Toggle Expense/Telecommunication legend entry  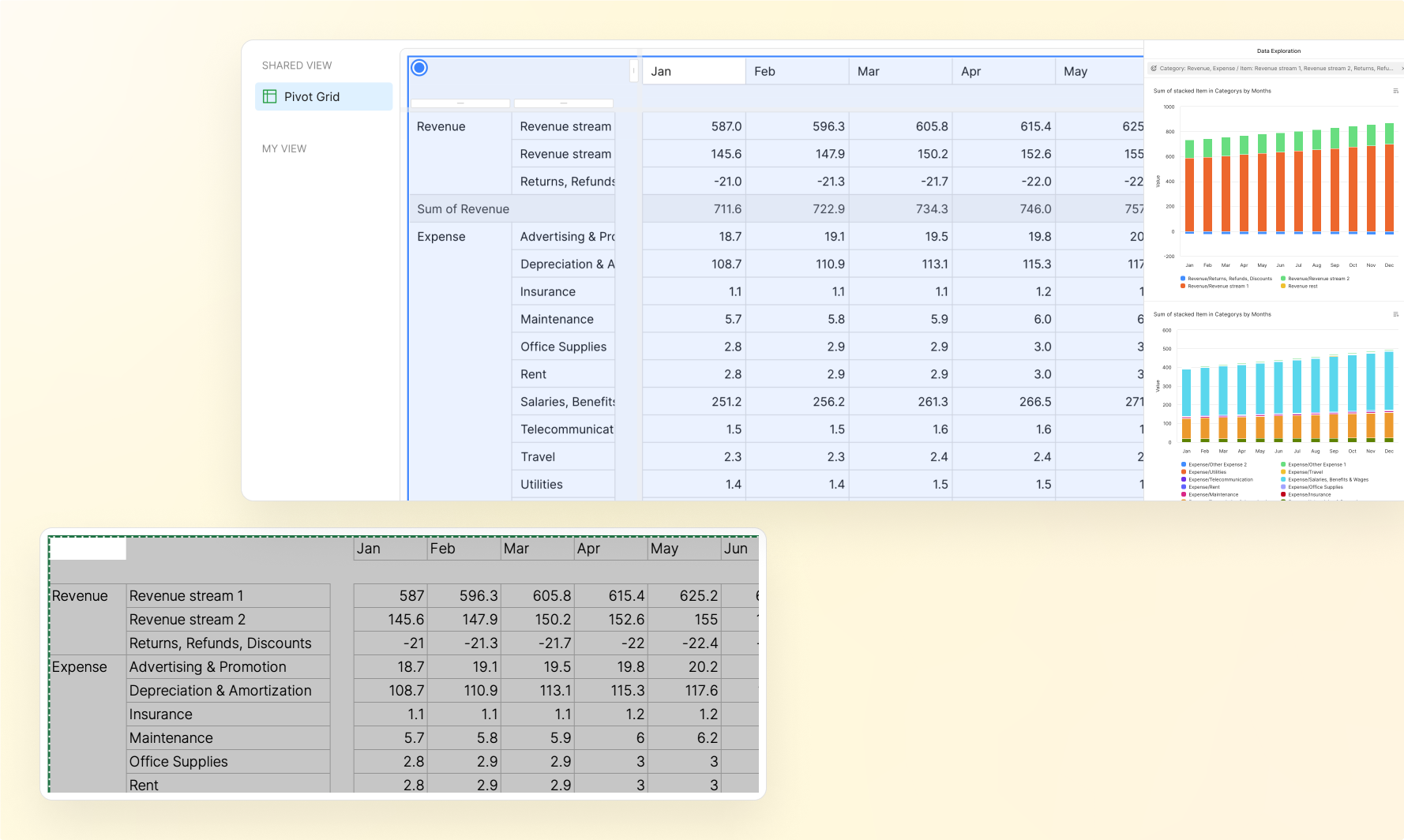1217,479
